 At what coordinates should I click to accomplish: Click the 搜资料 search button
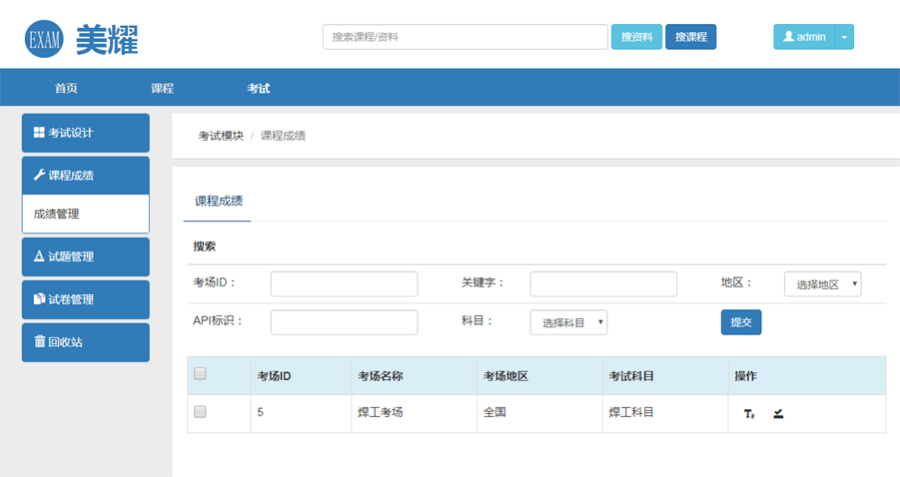(x=636, y=37)
